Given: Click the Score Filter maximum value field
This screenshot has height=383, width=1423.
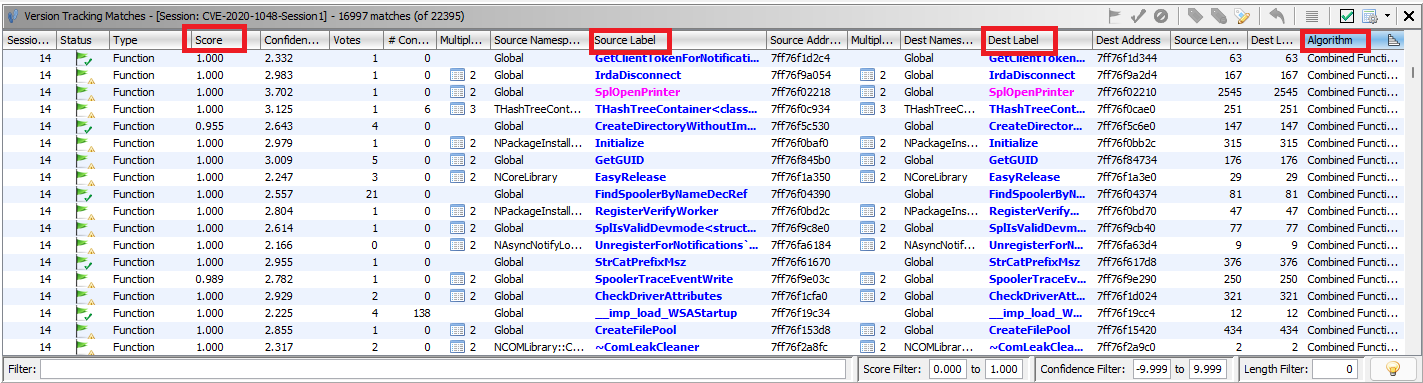Looking at the screenshot, I should 1005,370.
